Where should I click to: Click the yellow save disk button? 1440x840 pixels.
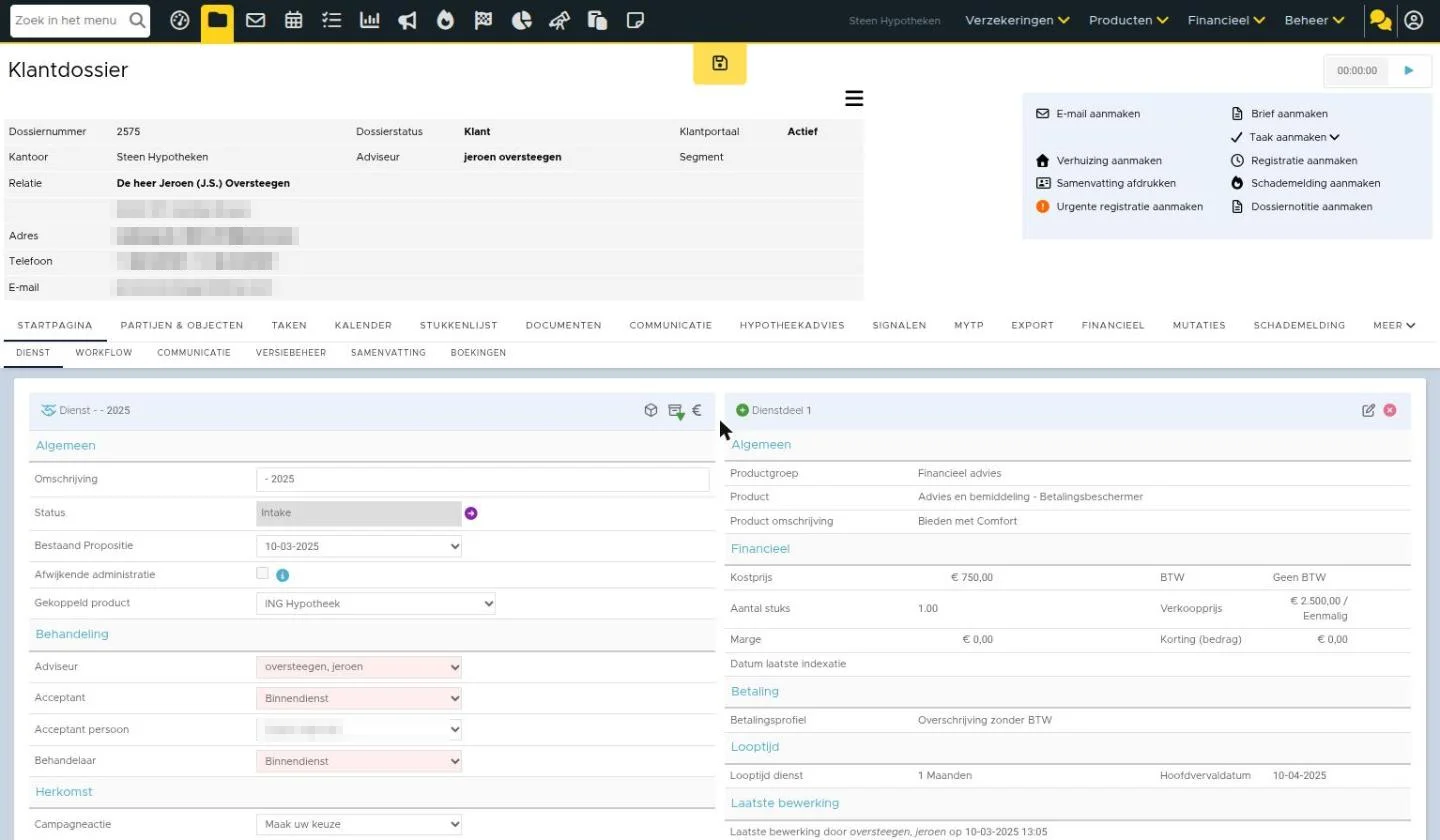(x=720, y=64)
